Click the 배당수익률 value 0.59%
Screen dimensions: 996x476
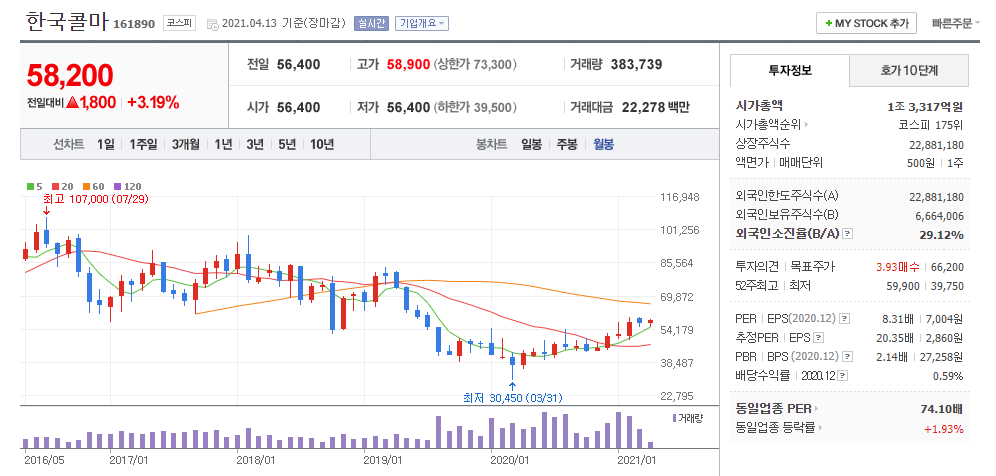(948, 376)
